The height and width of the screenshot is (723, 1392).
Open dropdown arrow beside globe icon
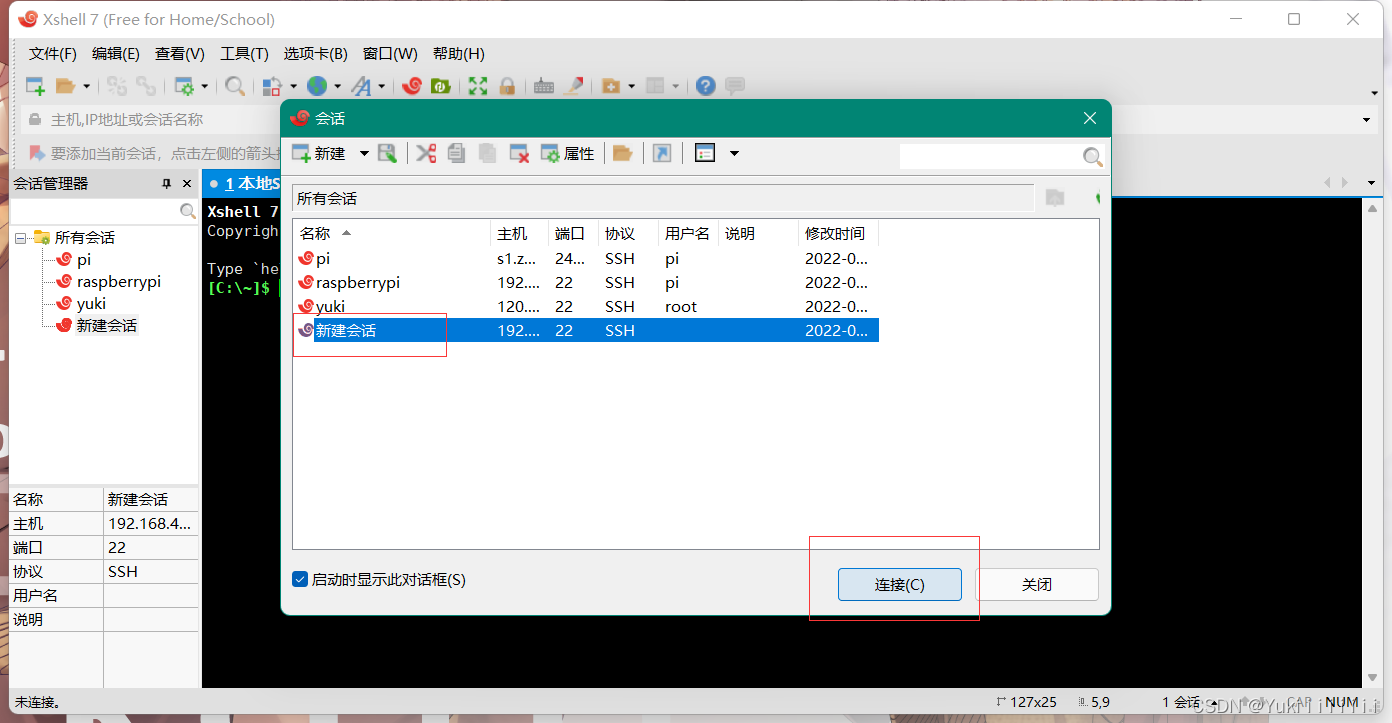pyautogui.click(x=337, y=86)
